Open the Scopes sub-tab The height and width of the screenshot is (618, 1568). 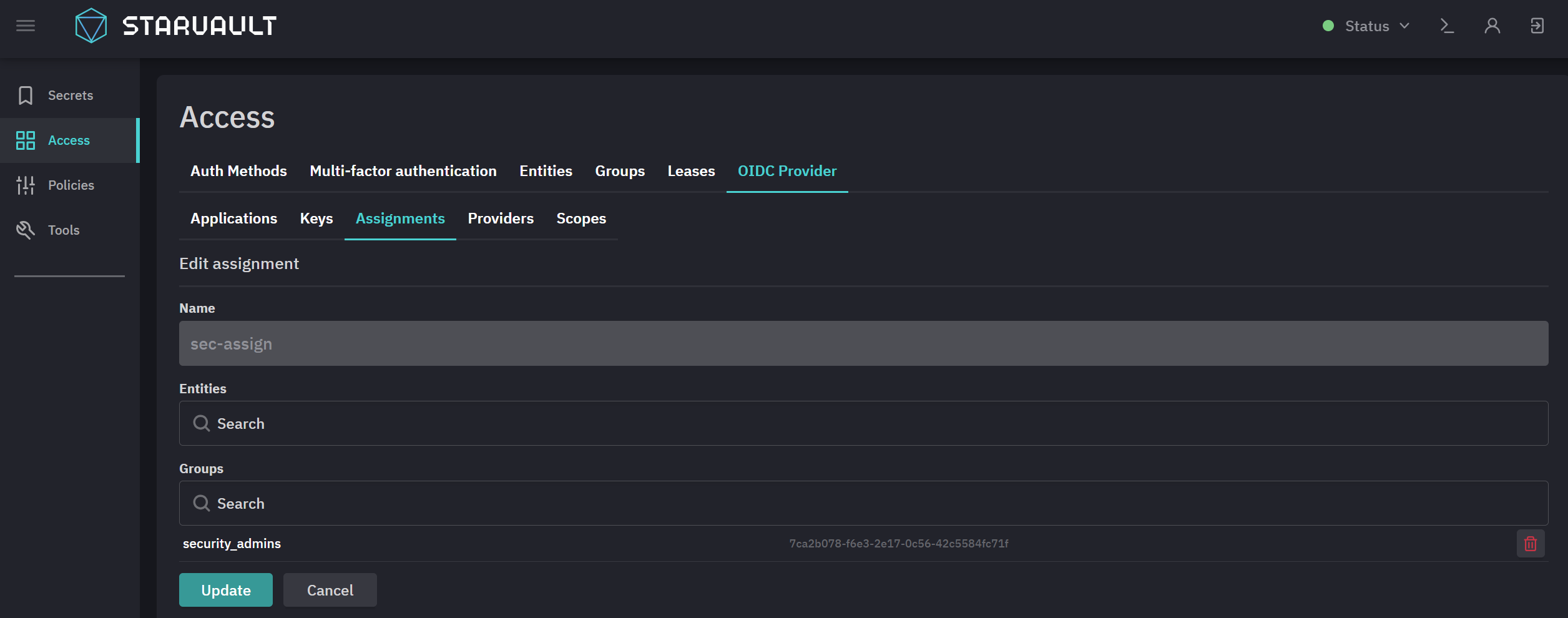click(x=581, y=218)
